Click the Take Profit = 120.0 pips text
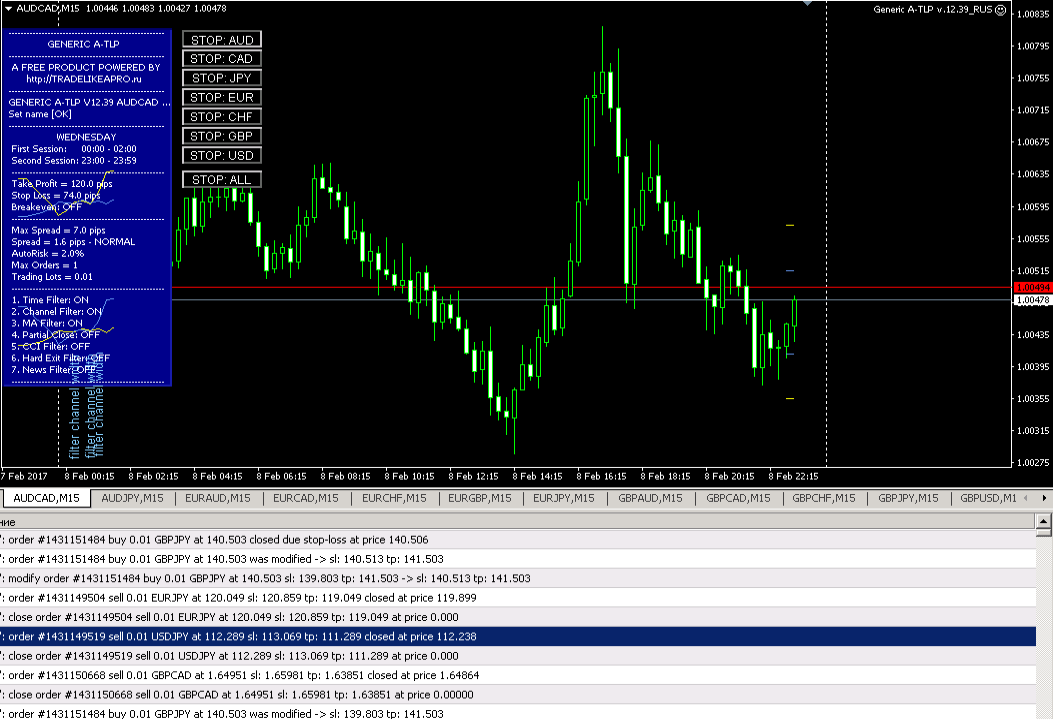 (62, 184)
